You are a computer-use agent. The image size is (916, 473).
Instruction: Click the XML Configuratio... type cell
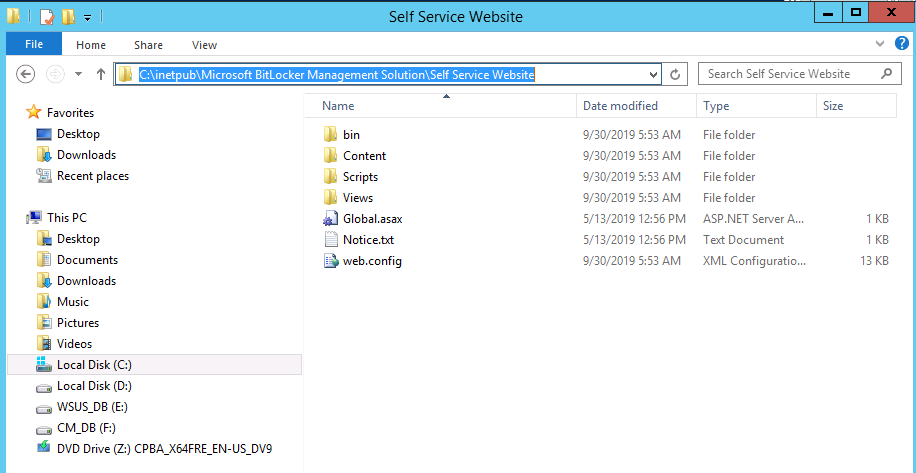tap(755, 261)
